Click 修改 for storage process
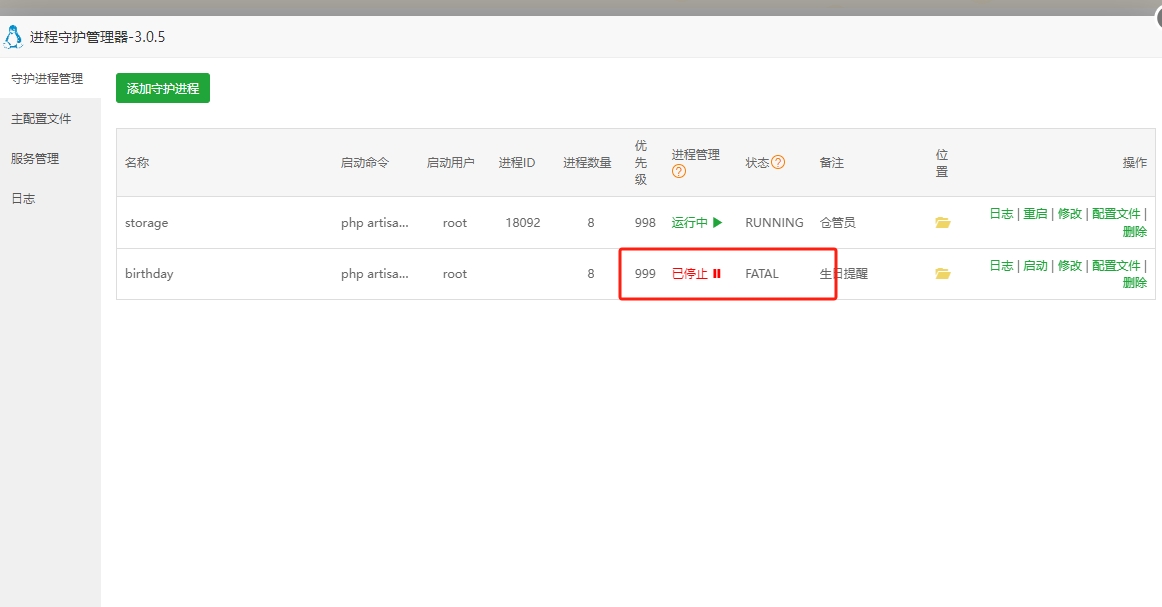 [x=1069, y=213]
